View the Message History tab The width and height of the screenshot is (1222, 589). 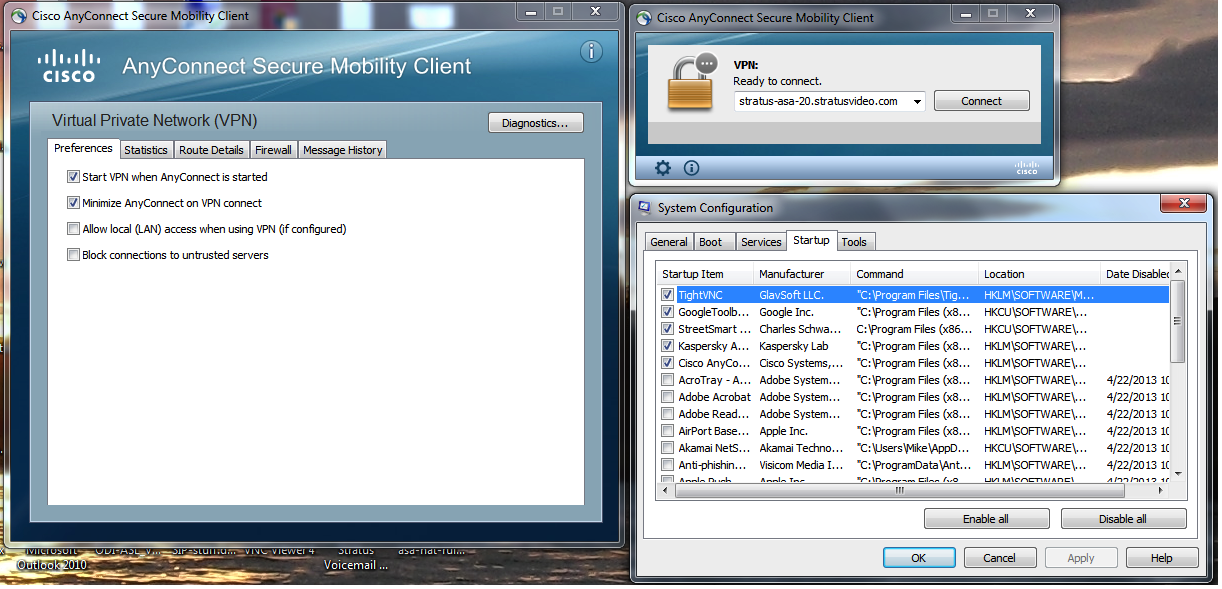coord(342,150)
